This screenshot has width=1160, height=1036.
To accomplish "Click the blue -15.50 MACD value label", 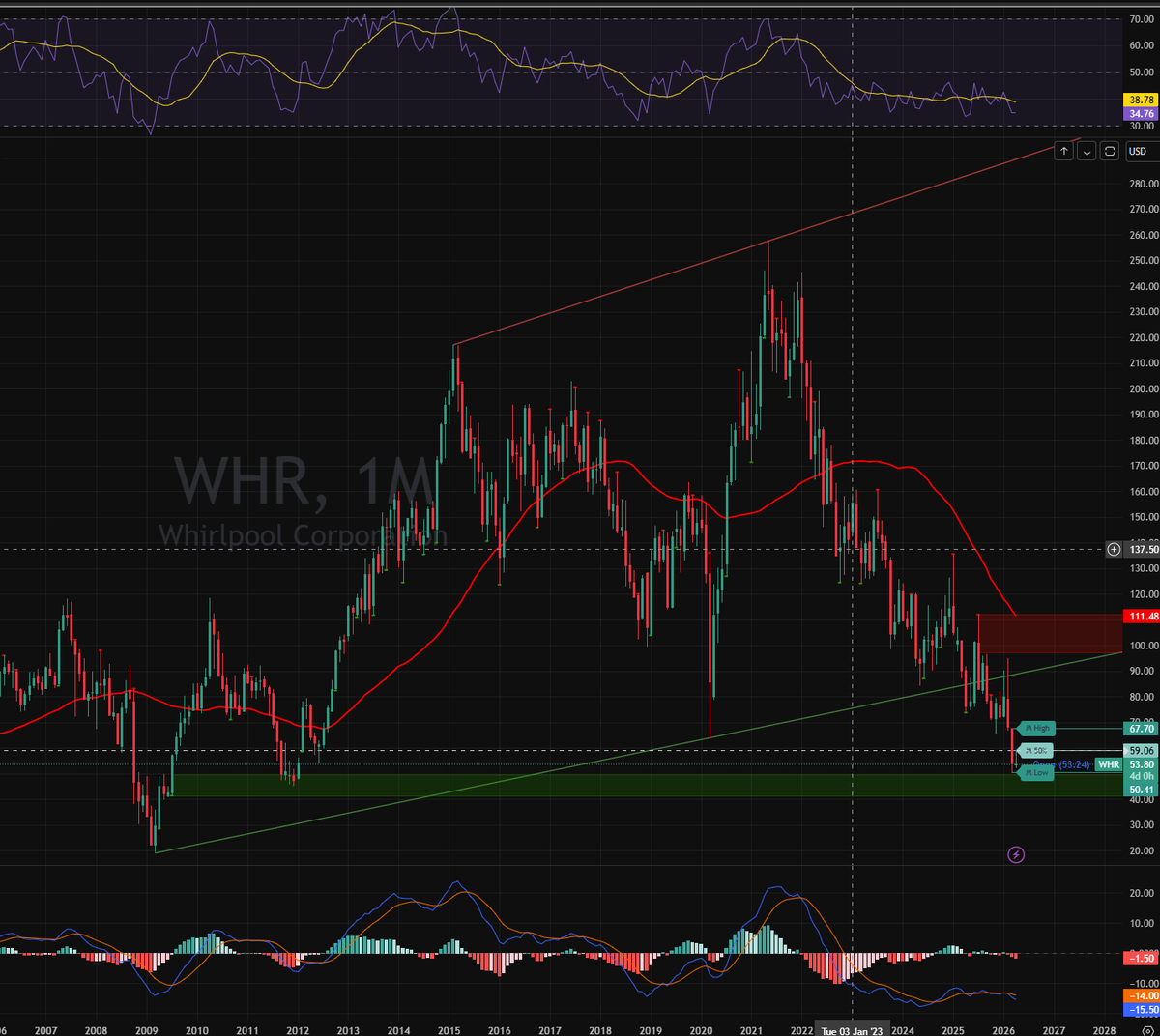I will click(x=1142, y=1010).
